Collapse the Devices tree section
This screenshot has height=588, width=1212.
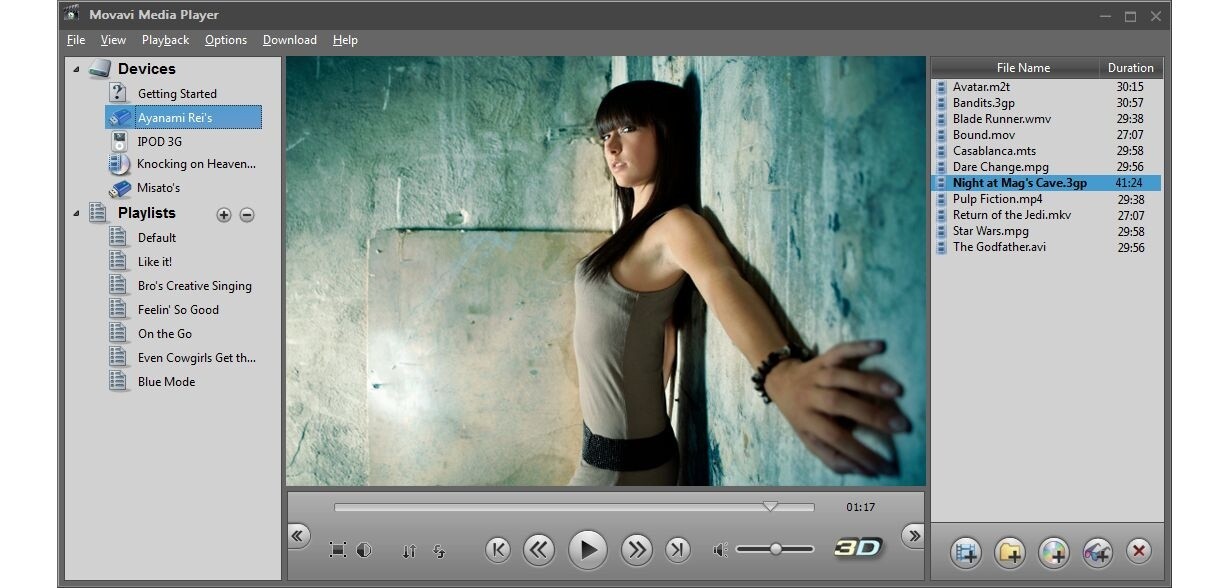pyautogui.click(x=73, y=69)
